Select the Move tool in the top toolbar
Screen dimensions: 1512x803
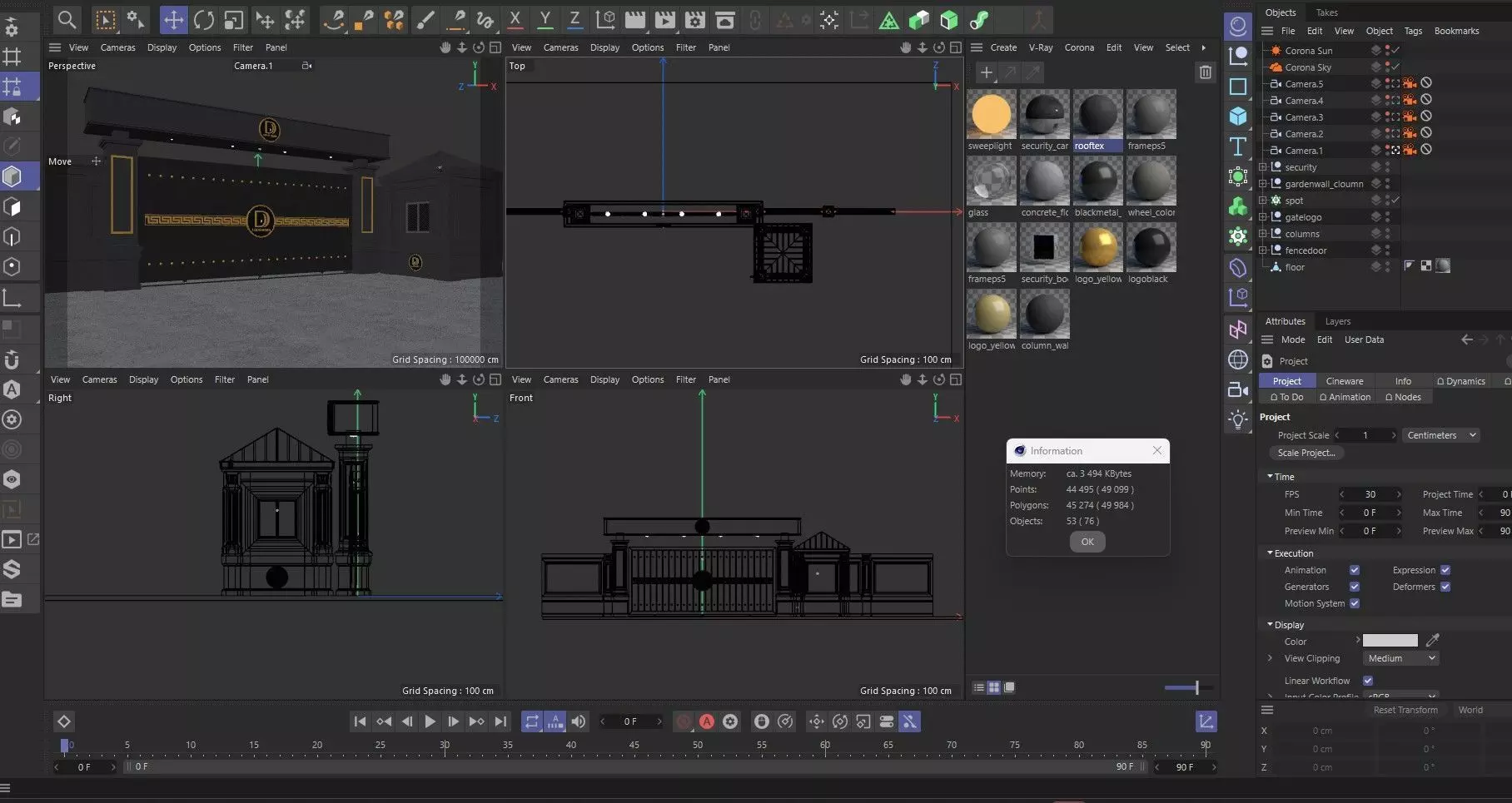(x=173, y=19)
